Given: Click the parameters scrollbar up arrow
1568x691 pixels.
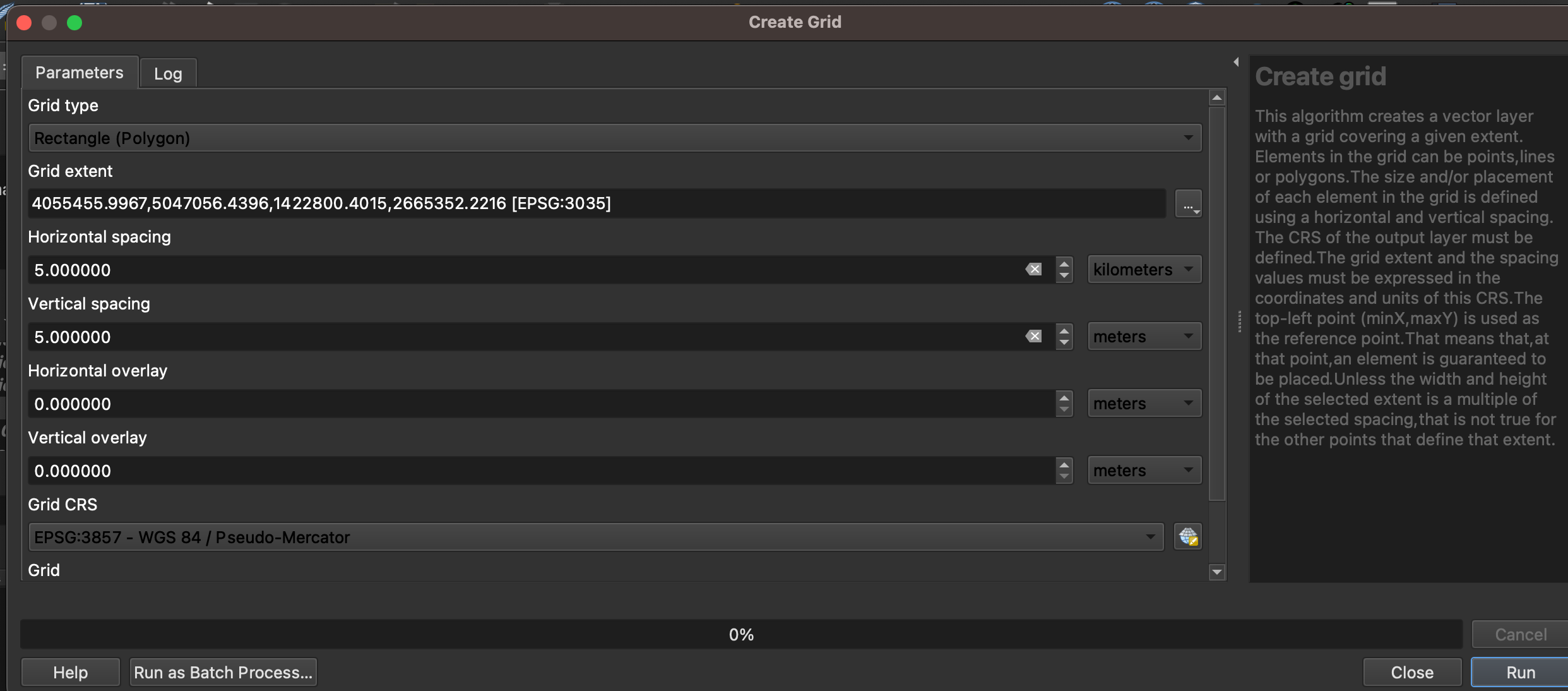Looking at the screenshot, I should coord(1217,98).
